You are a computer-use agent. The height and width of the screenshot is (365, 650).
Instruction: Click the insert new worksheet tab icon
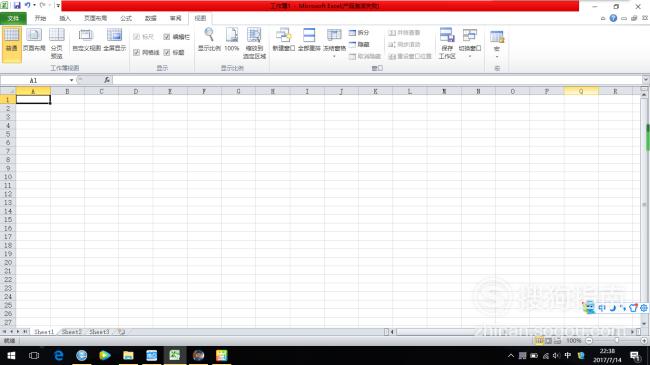point(121,332)
